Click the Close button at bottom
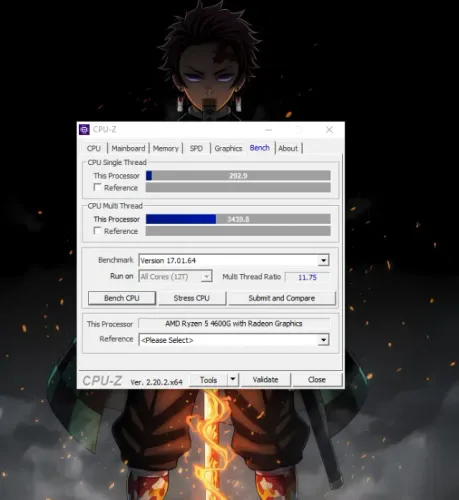 click(x=317, y=380)
